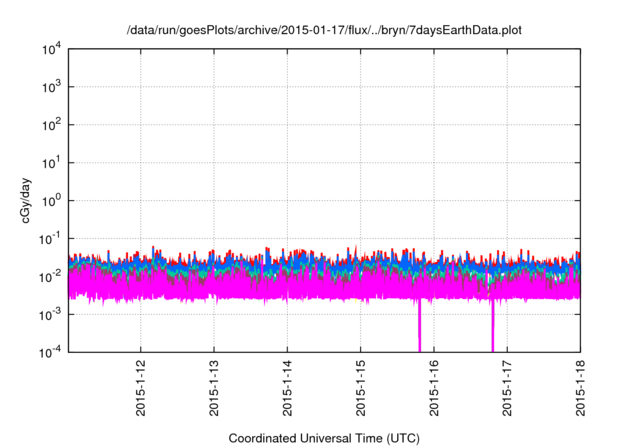The width and height of the screenshot is (640, 448).
Task: Click the 10^-1 y-axis tick label
Action: click(52, 238)
